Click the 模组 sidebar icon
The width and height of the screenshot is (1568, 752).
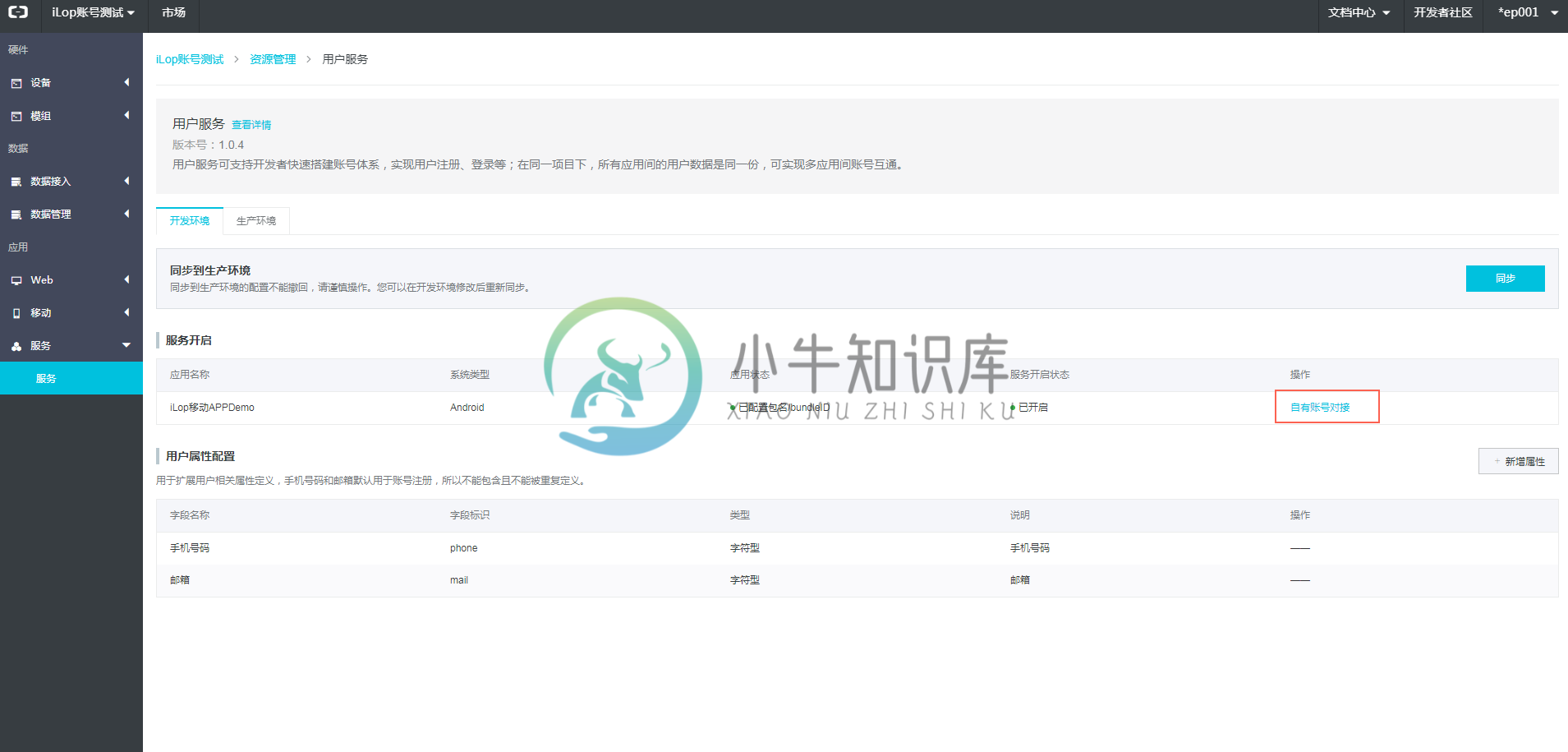pos(16,116)
